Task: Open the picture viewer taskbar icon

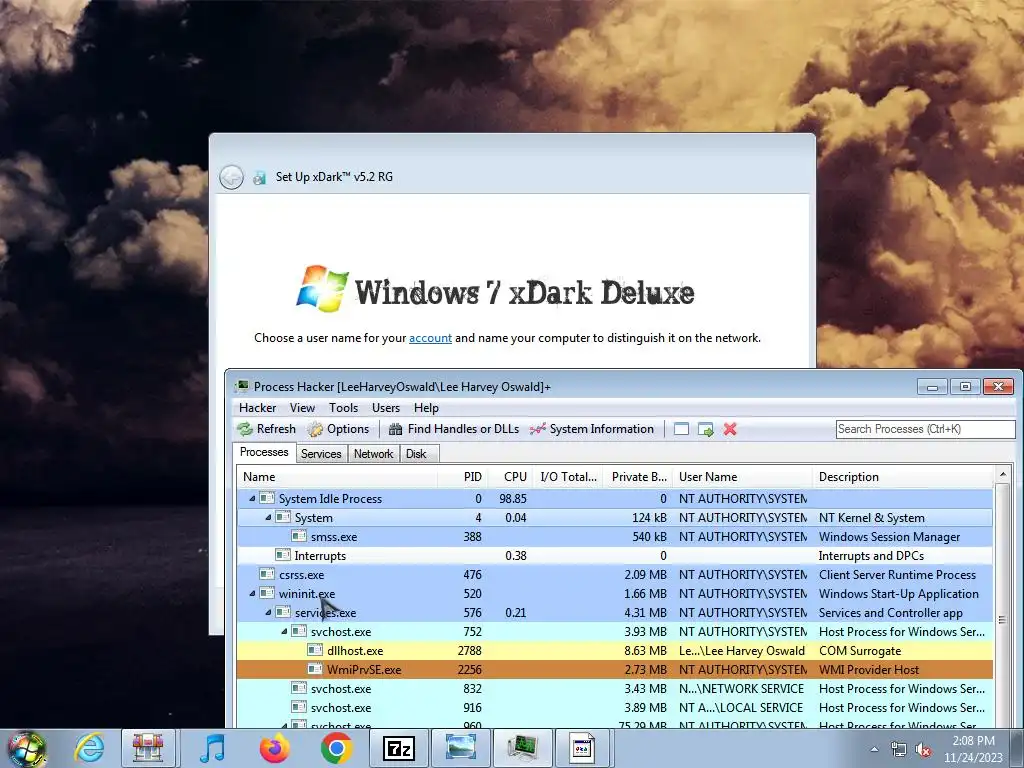Action: 460,748
